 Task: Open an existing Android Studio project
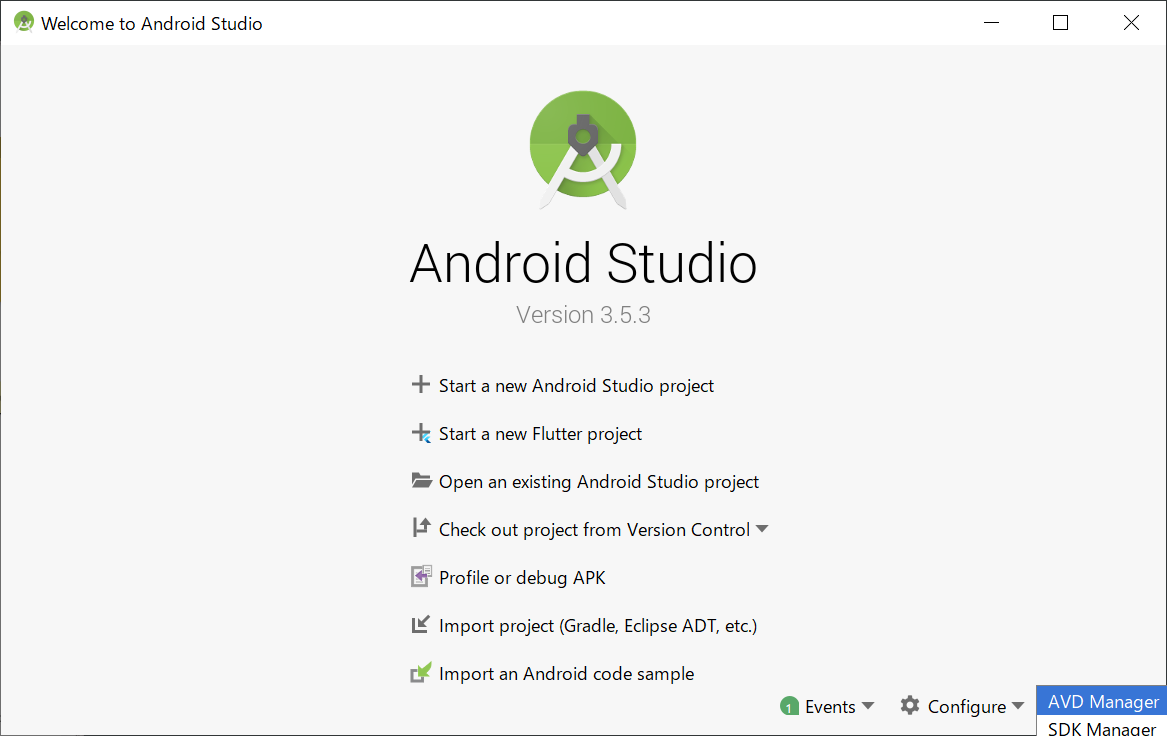point(598,481)
